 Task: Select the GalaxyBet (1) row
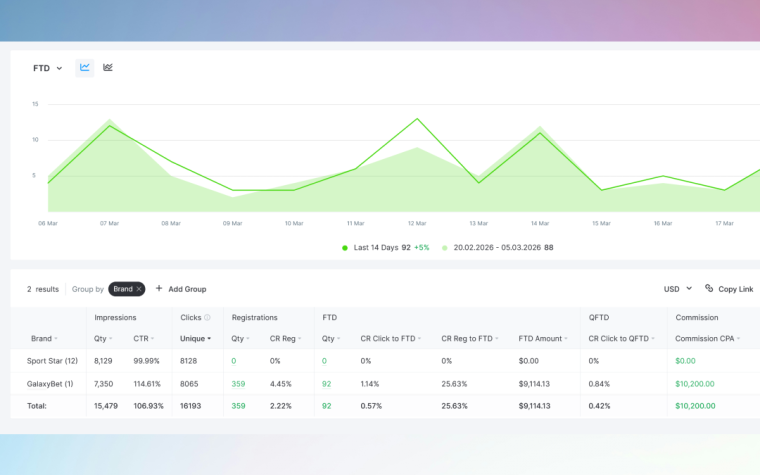pyautogui.click(x=385, y=384)
